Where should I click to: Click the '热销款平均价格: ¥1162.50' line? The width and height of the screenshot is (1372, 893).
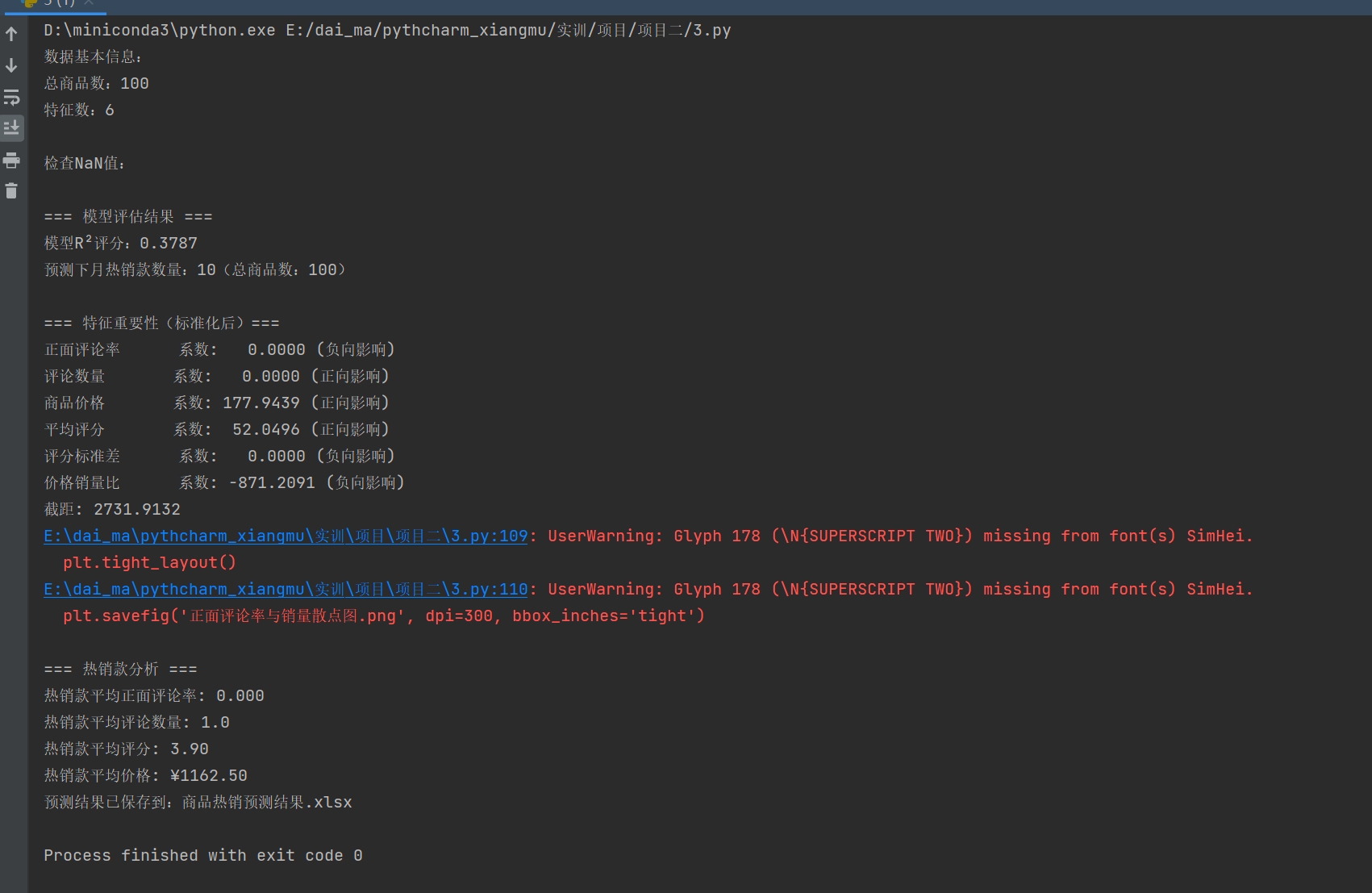coord(145,775)
